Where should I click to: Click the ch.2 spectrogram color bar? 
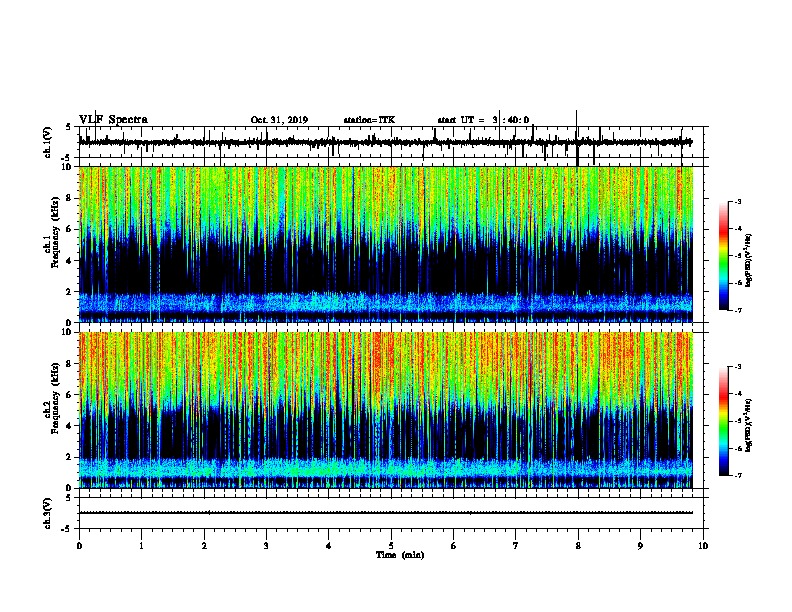724,421
